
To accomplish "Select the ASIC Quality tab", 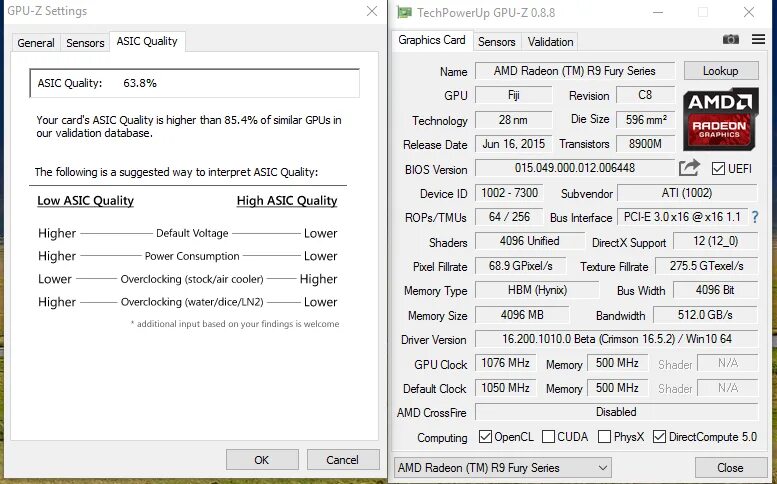I will (147, 41).
